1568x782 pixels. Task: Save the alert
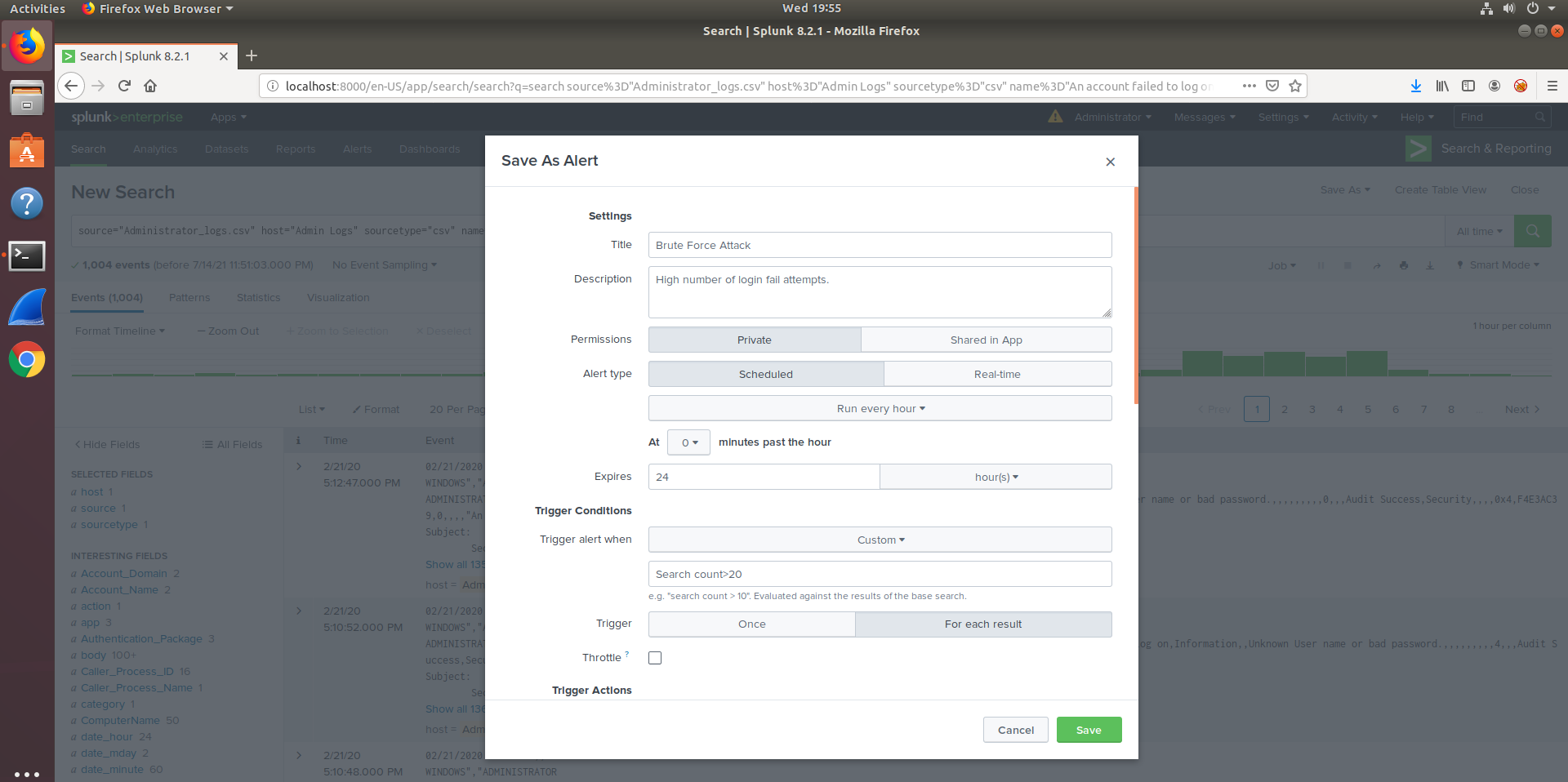click(x=1089, y=730)
